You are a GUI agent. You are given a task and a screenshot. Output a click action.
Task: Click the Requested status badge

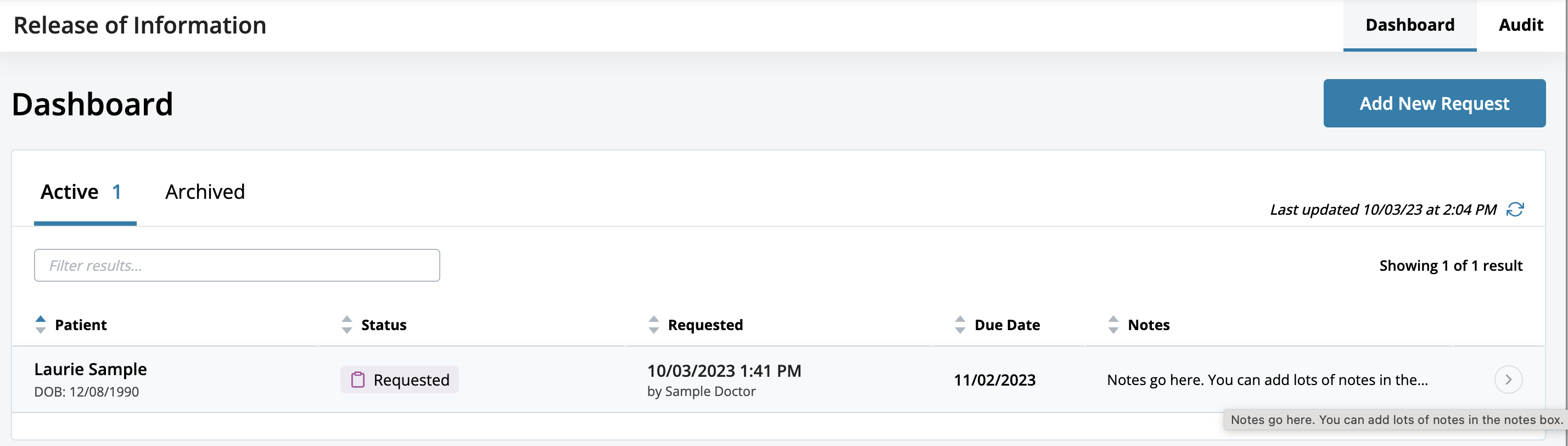[400, 380]
